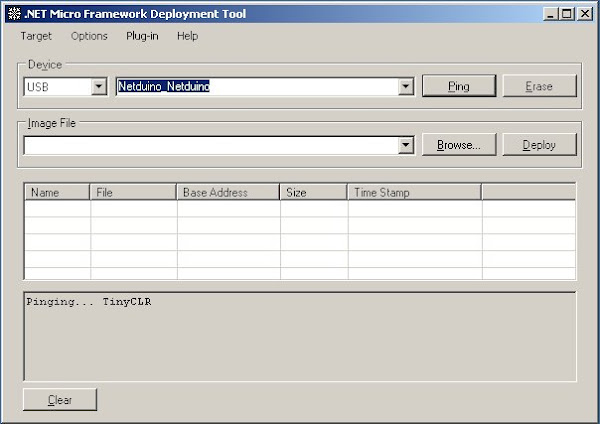Maximize the Deployment Tool window

coord(567,14)
